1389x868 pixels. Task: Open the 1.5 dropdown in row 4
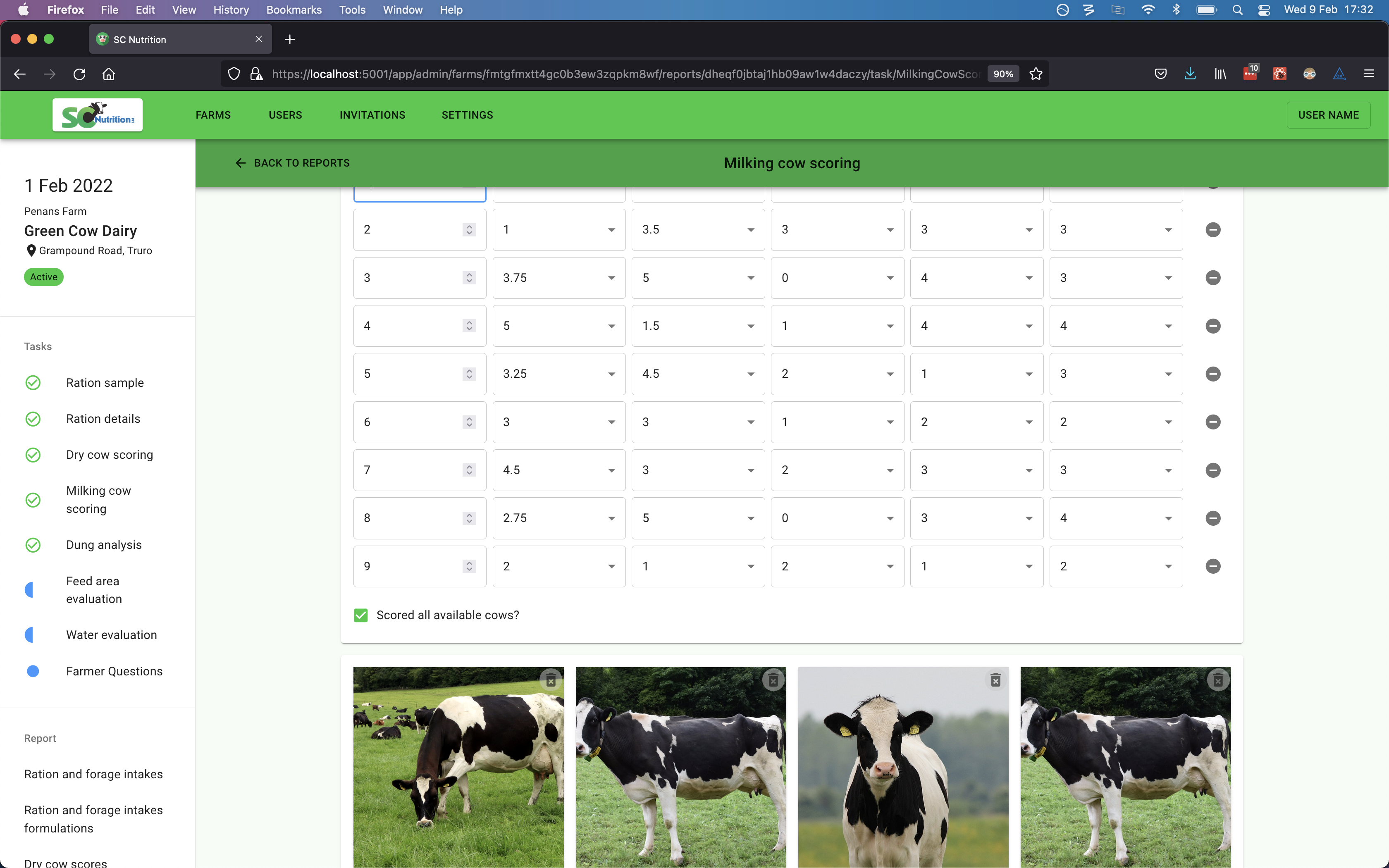point(697,326)
